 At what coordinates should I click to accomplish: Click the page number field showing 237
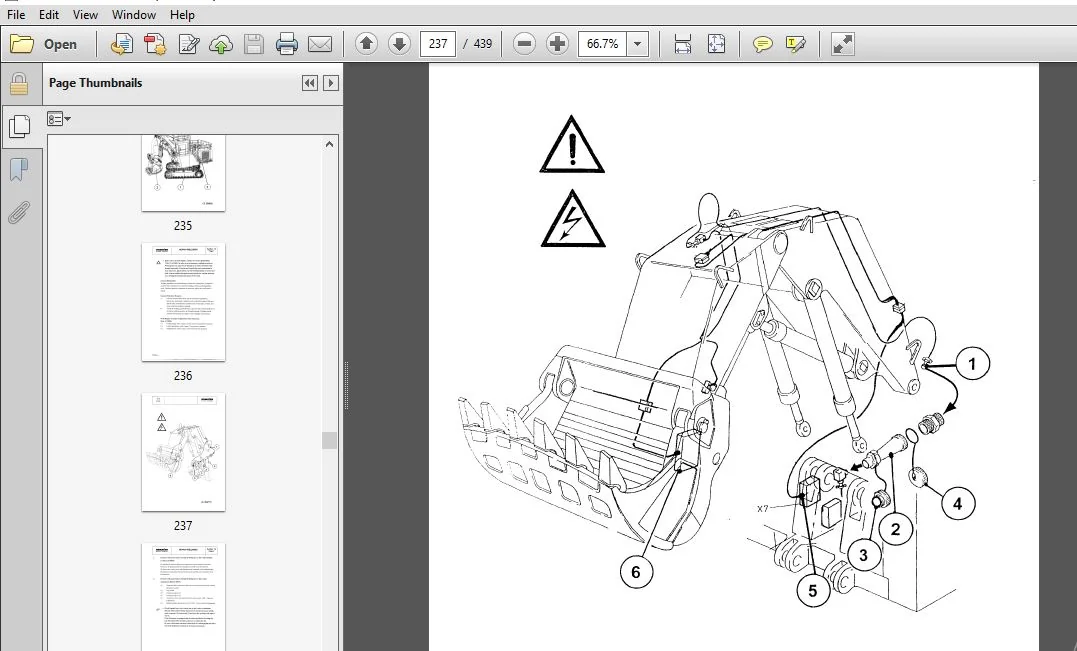coord(438,44)
